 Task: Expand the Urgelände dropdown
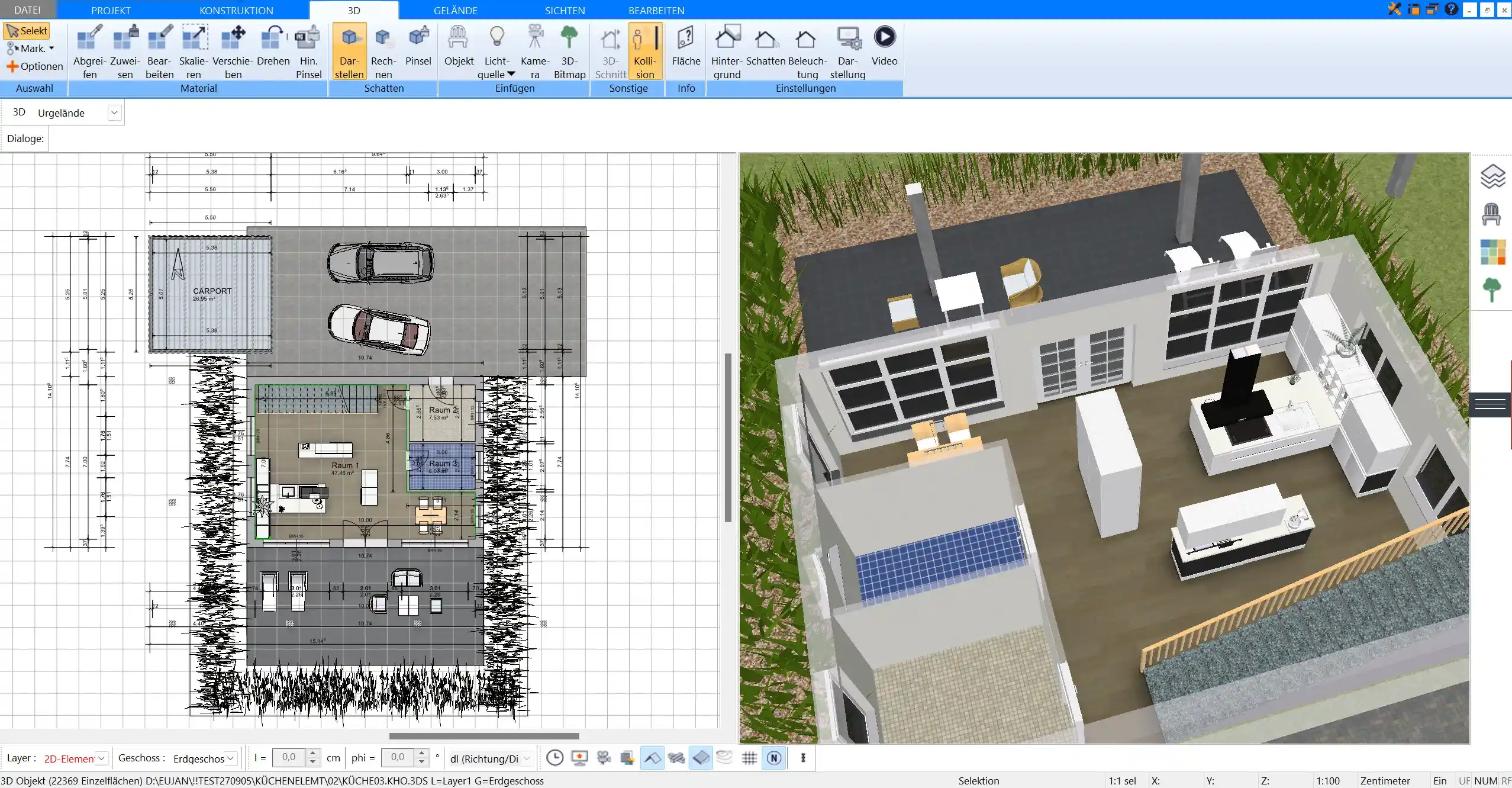tap(115, 112)
